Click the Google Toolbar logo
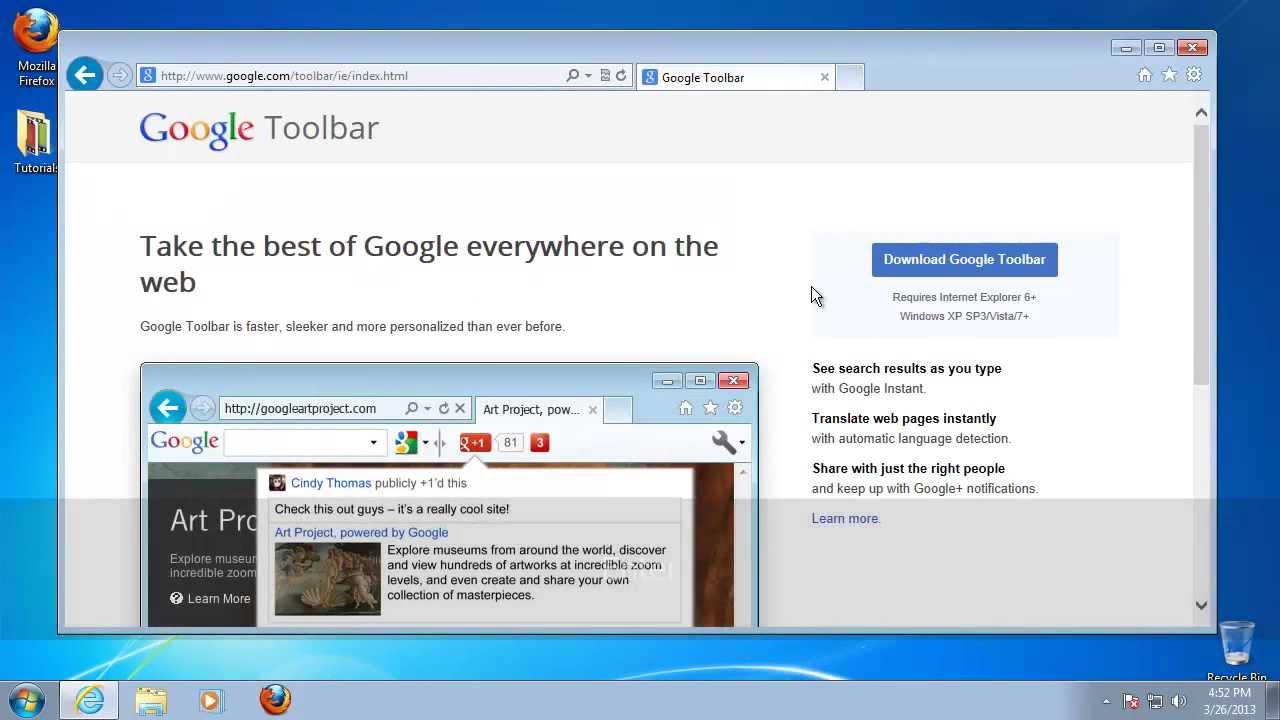Screen dimensions: 1280x720 [x=259, y=129]
